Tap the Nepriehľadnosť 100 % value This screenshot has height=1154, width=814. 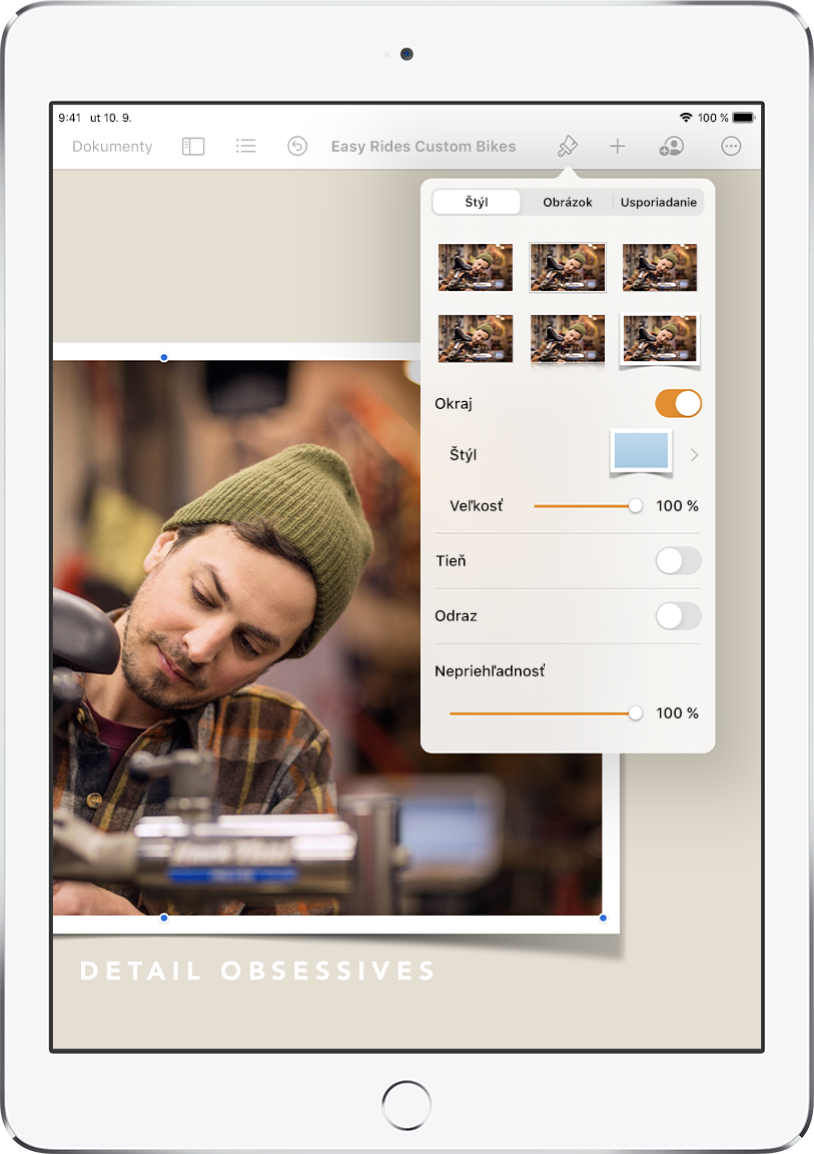pos(677,713)
